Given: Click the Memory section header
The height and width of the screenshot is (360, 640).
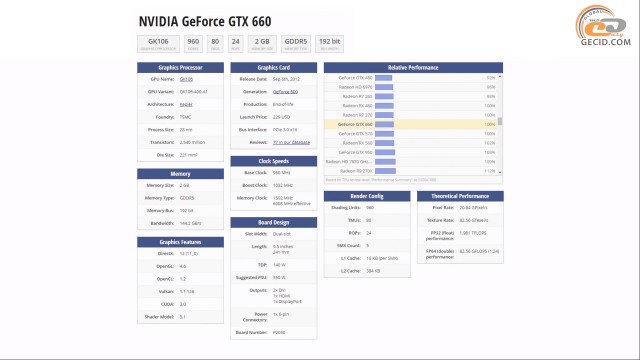Looking at the screenshot, I should coord(180,173).
